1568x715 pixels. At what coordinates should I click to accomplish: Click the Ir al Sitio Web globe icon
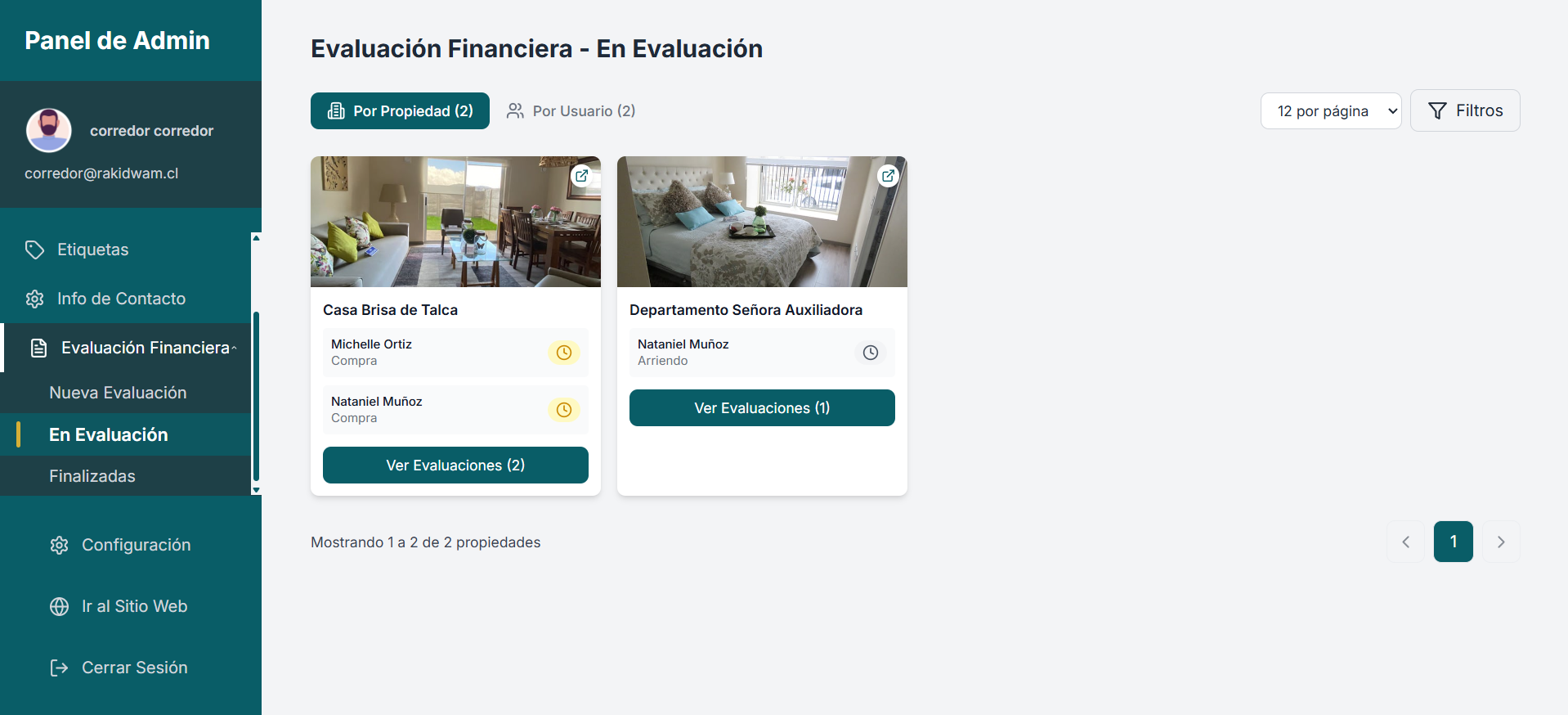click(x=59, y=606)
